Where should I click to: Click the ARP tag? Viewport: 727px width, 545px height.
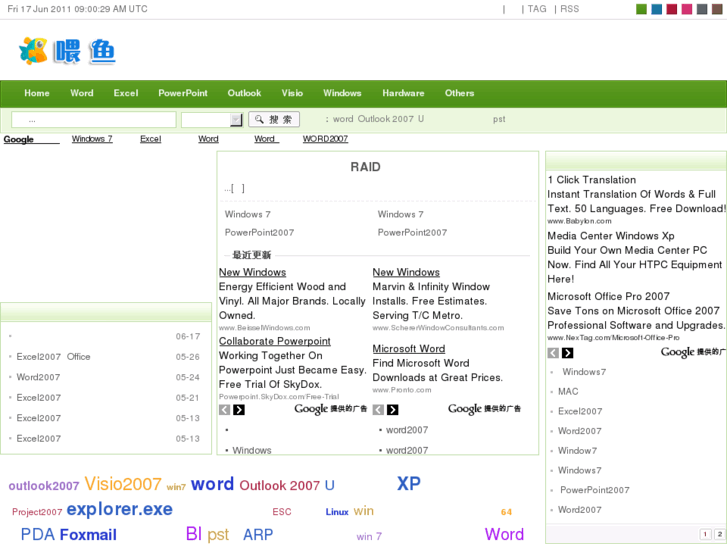(x=258, y=534)
